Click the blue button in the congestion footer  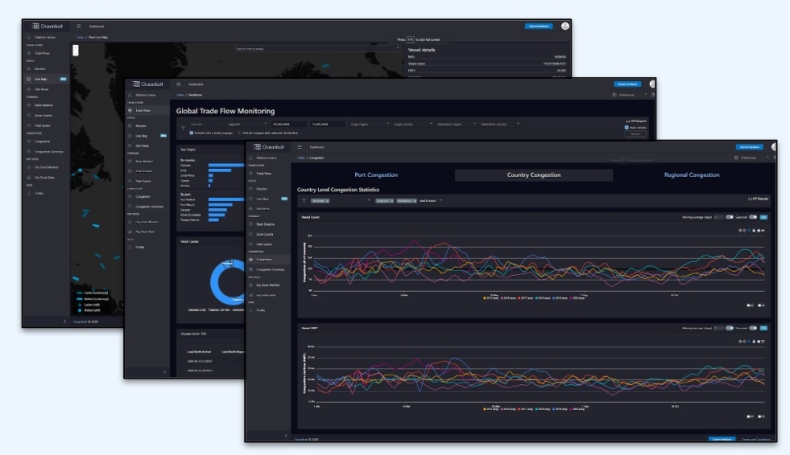coord(721,438)
